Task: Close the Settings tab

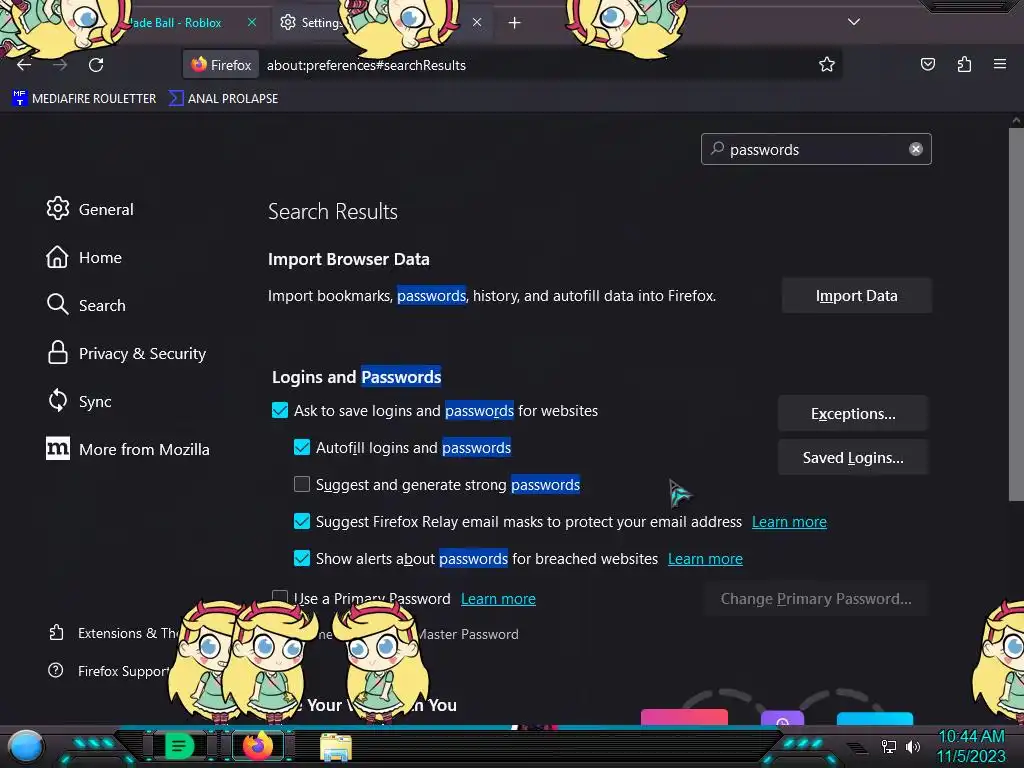Action: coord(477,22)
